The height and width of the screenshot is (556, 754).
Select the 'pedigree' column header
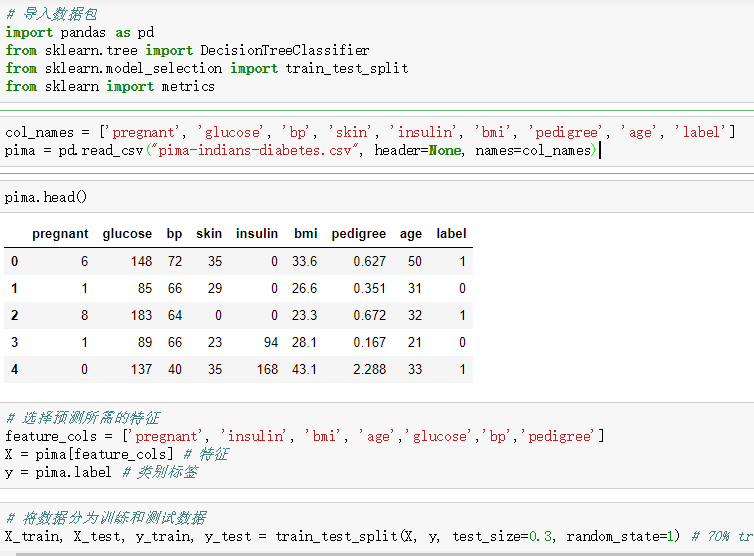point(359,234)
